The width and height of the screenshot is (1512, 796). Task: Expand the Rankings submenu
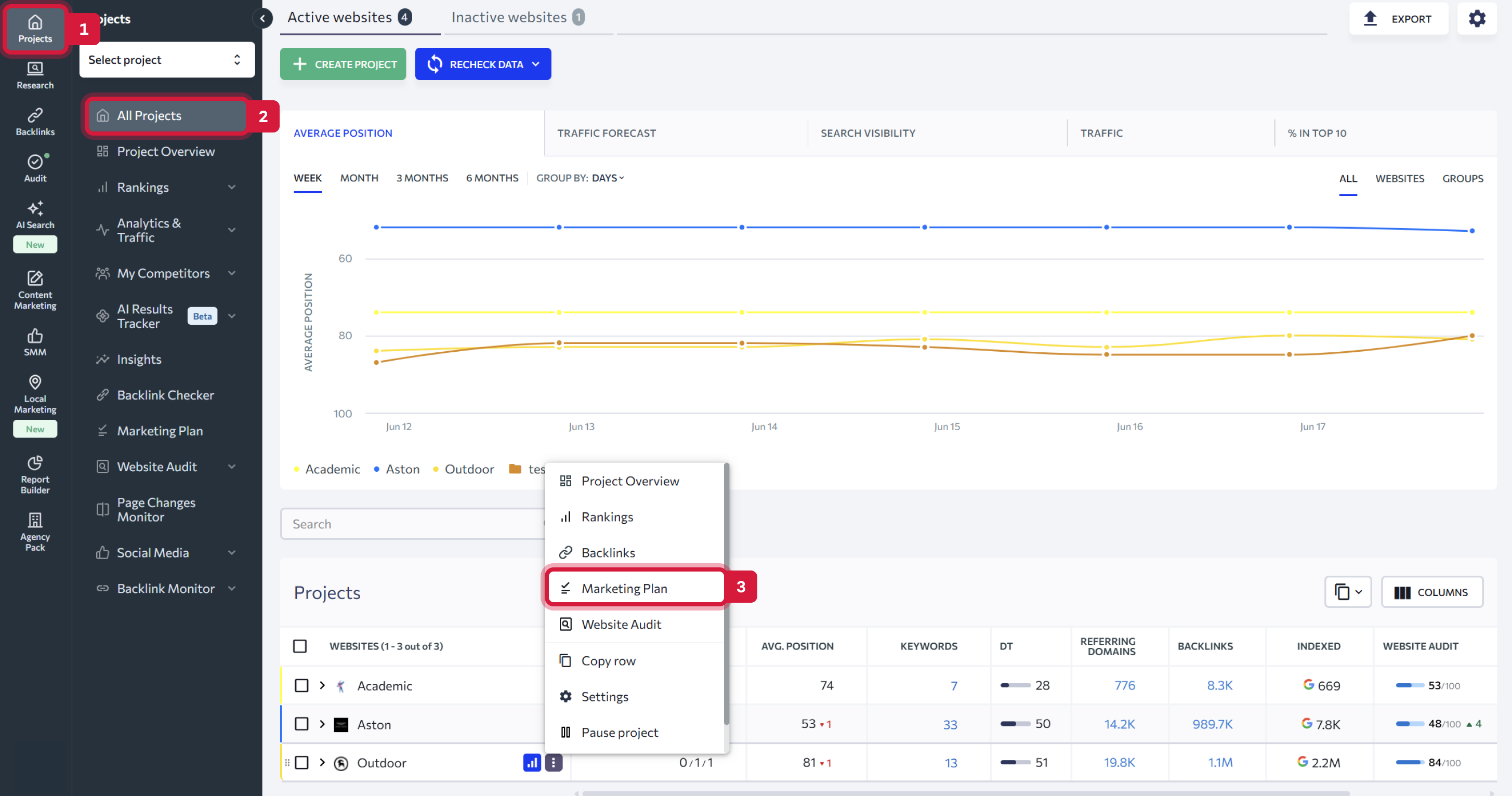[232, 187]
